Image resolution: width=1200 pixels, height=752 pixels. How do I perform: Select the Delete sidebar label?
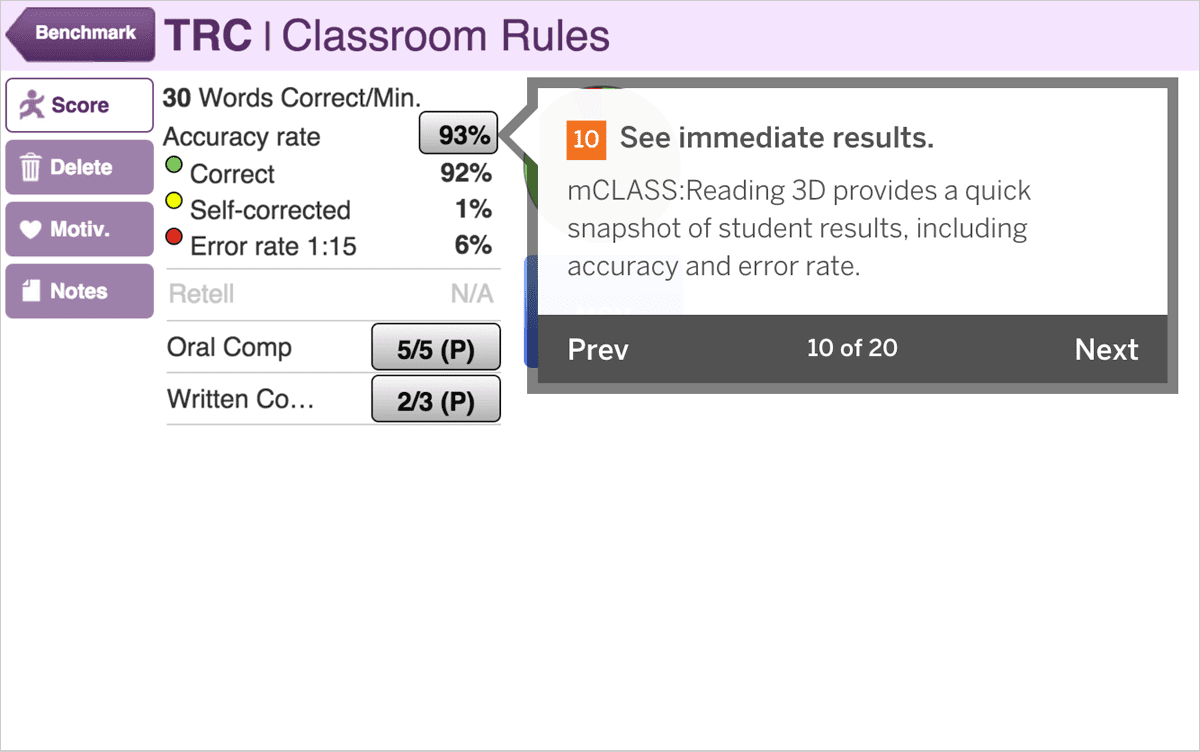tap(81, 168)
